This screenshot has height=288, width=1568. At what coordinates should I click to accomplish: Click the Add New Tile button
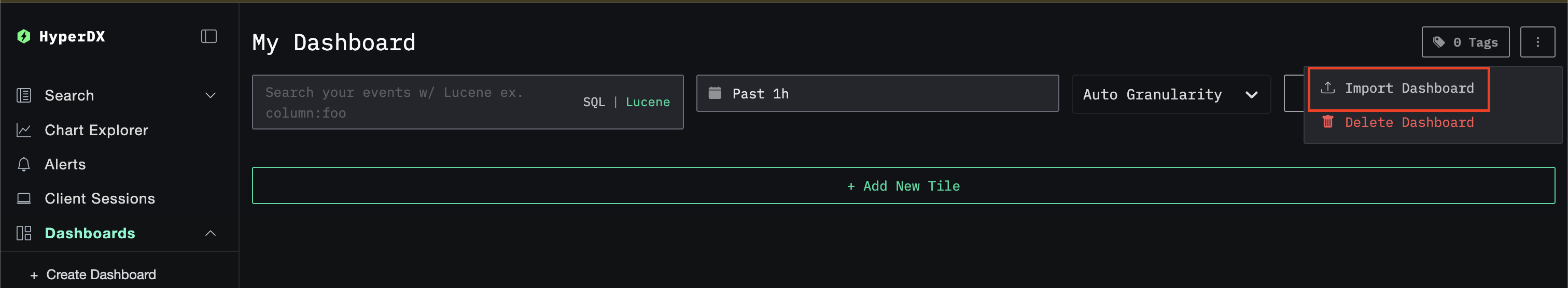coord(903,186)
